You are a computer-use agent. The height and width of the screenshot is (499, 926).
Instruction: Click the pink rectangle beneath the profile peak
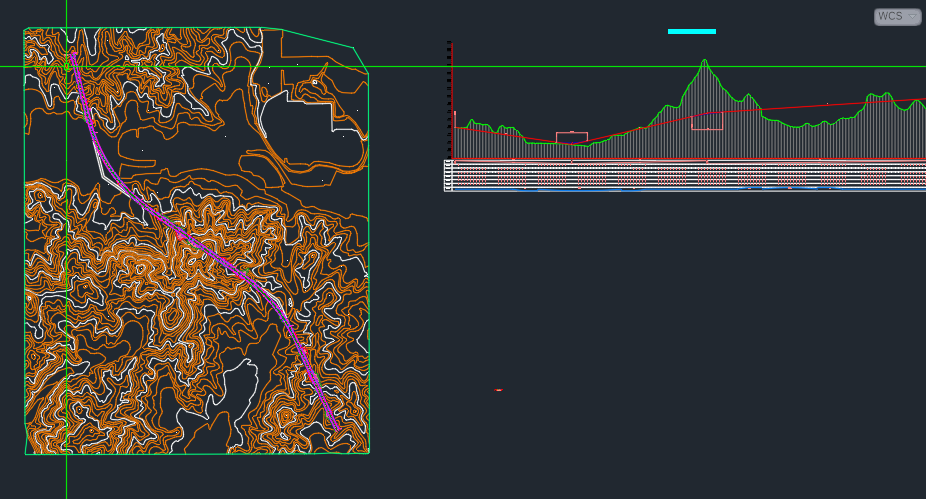coord(707,121)
